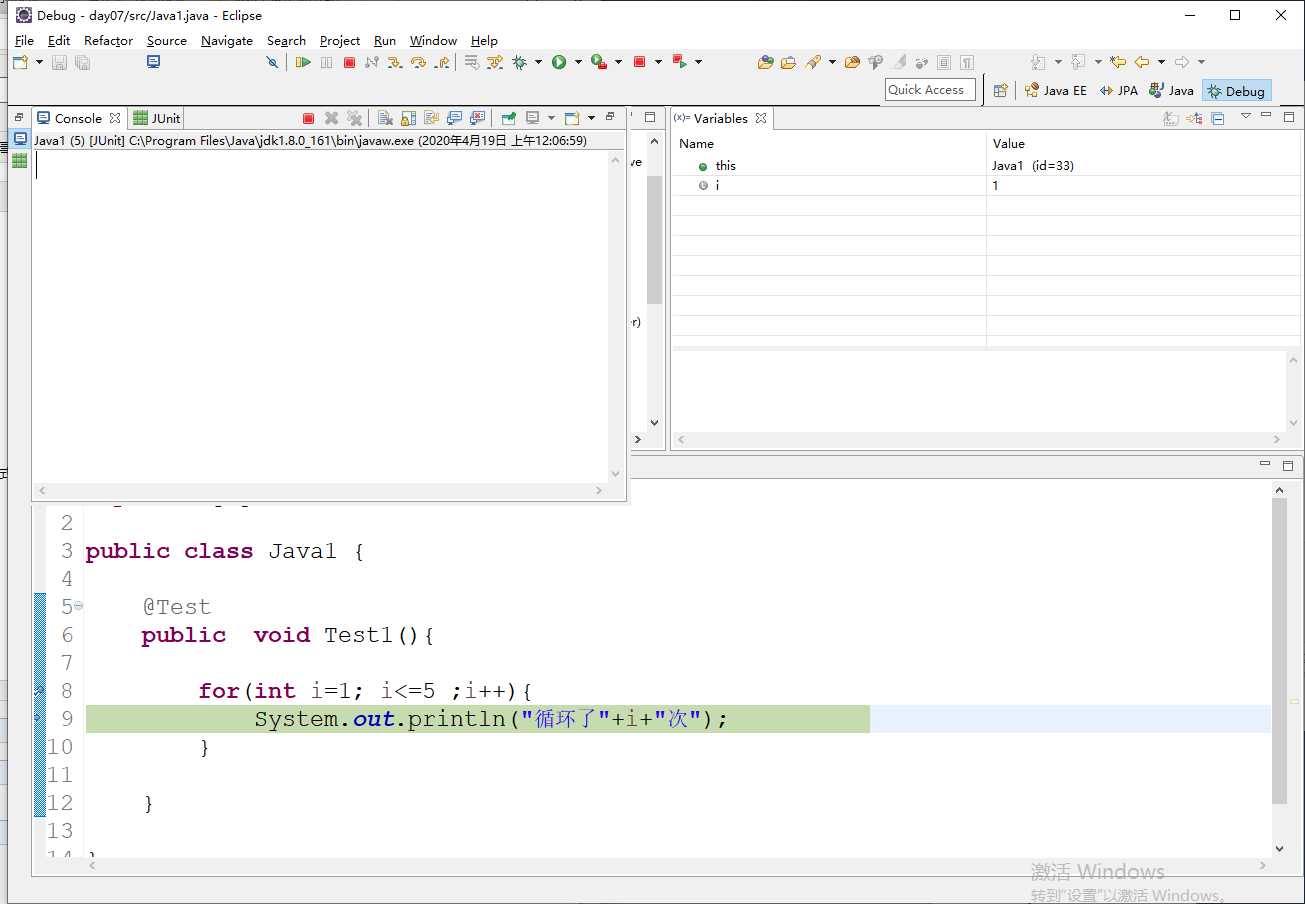Open the Search flashlight dropdown arrow

pos(832,62)
